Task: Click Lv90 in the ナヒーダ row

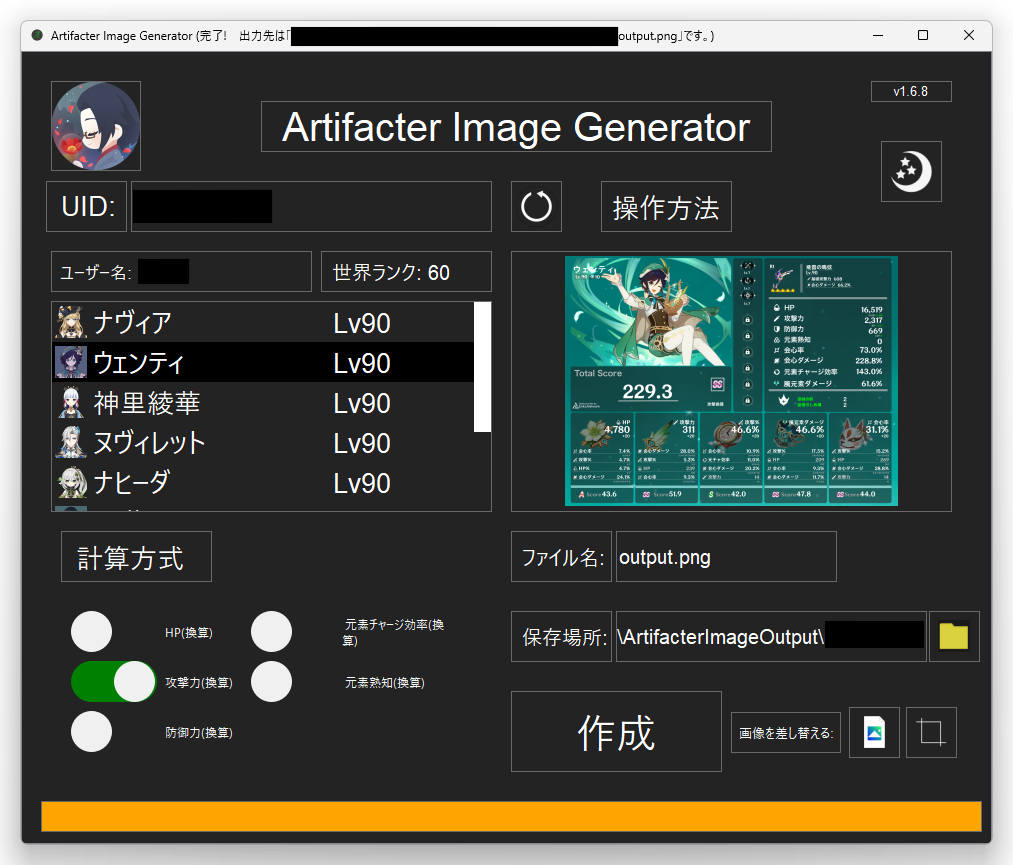Action: (x=362, y=483)
